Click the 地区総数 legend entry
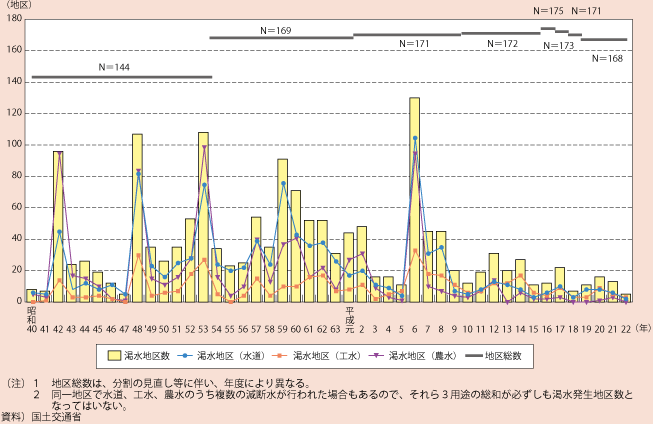This screenshot has width=653, height=424. [493, 356]
